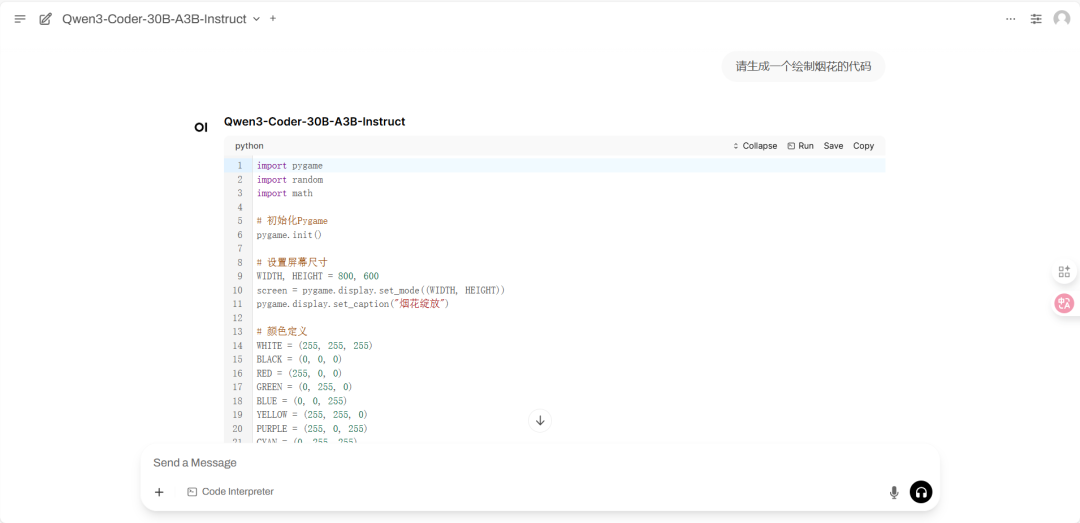
Task: Open the sidebar menu icon
Action: point(20,19)
